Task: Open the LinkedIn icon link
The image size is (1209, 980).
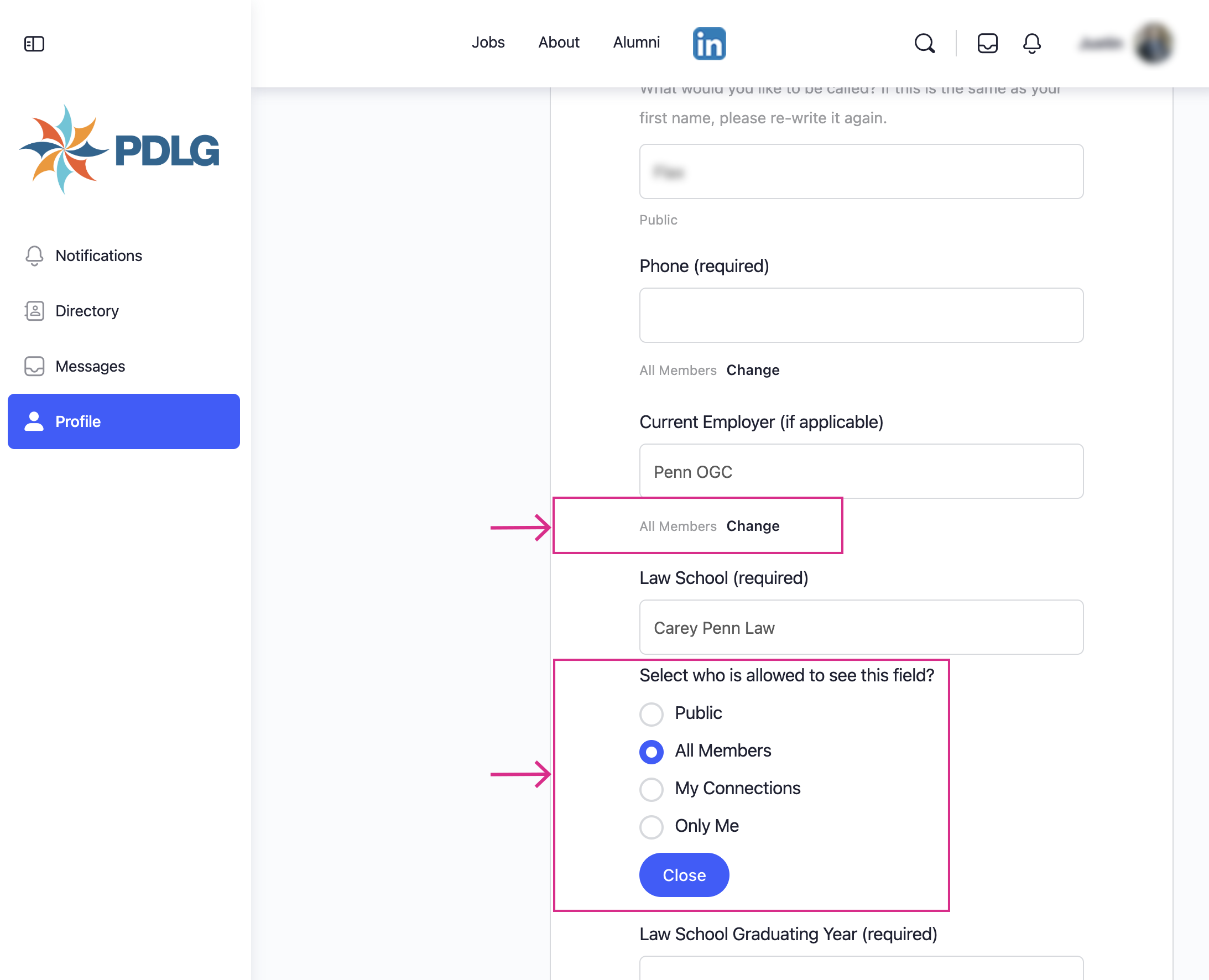Action: pyautogui.click(x=709, y=44)
